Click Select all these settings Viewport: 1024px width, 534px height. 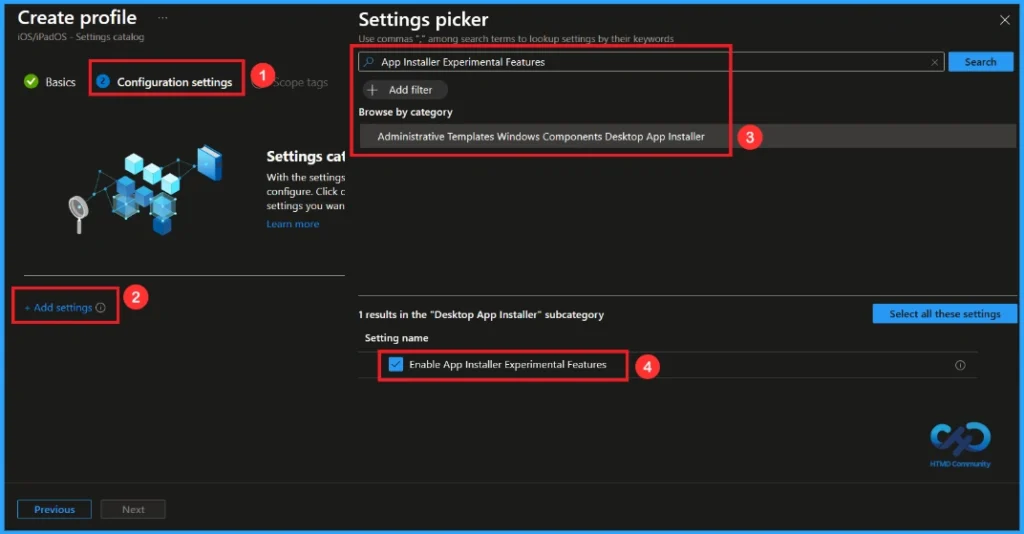pyautogui.click(x=944, y=314)
